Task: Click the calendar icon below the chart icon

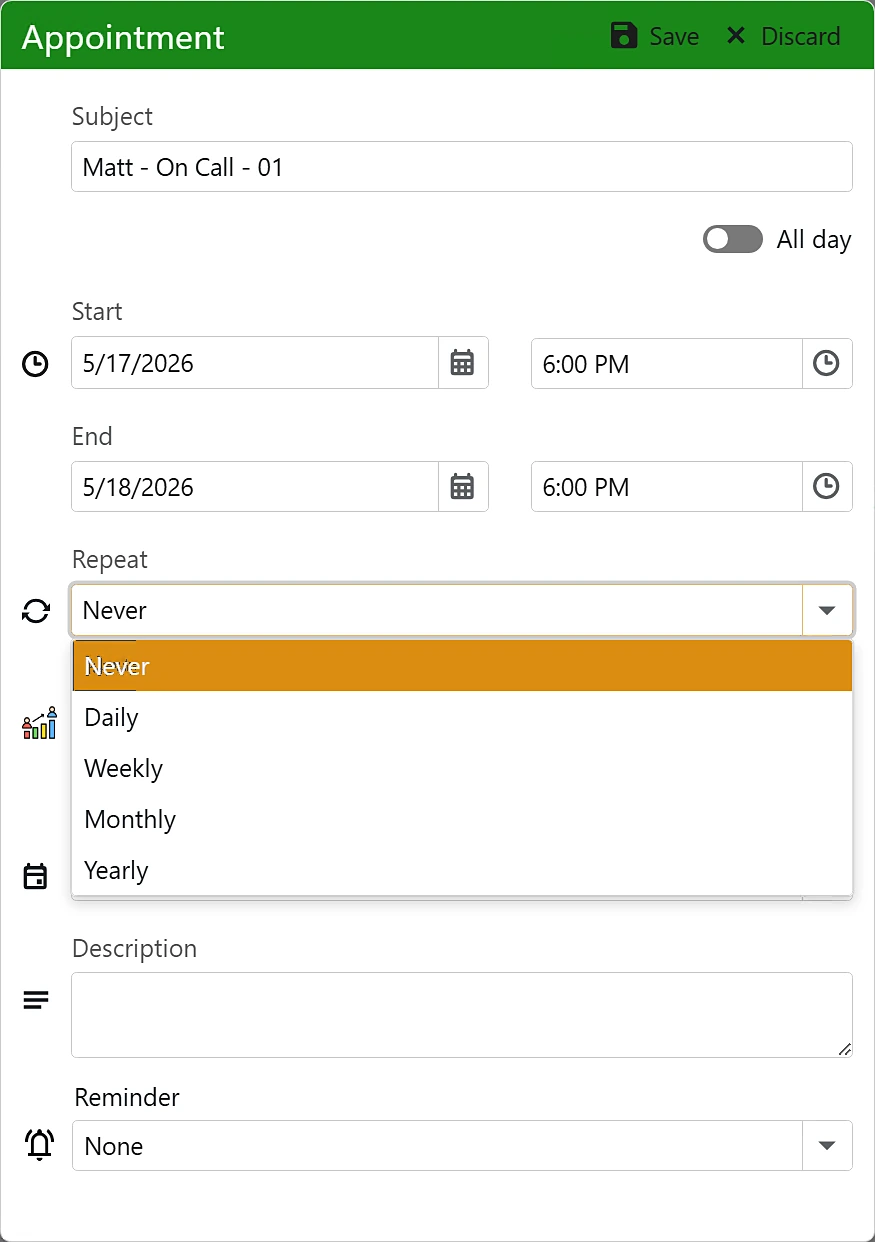Action: (x=35, y=877)
